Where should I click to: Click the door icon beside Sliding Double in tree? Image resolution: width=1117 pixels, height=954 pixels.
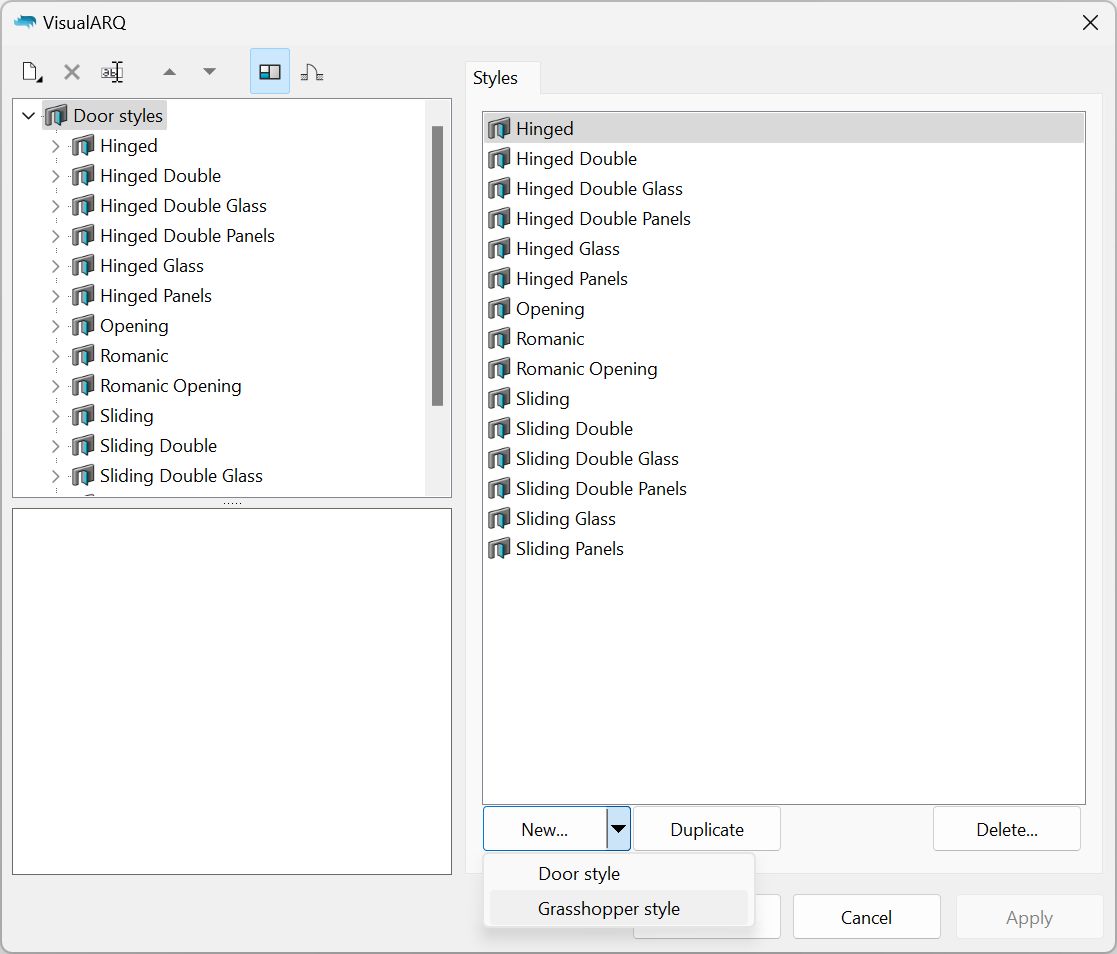coord(83,445)
